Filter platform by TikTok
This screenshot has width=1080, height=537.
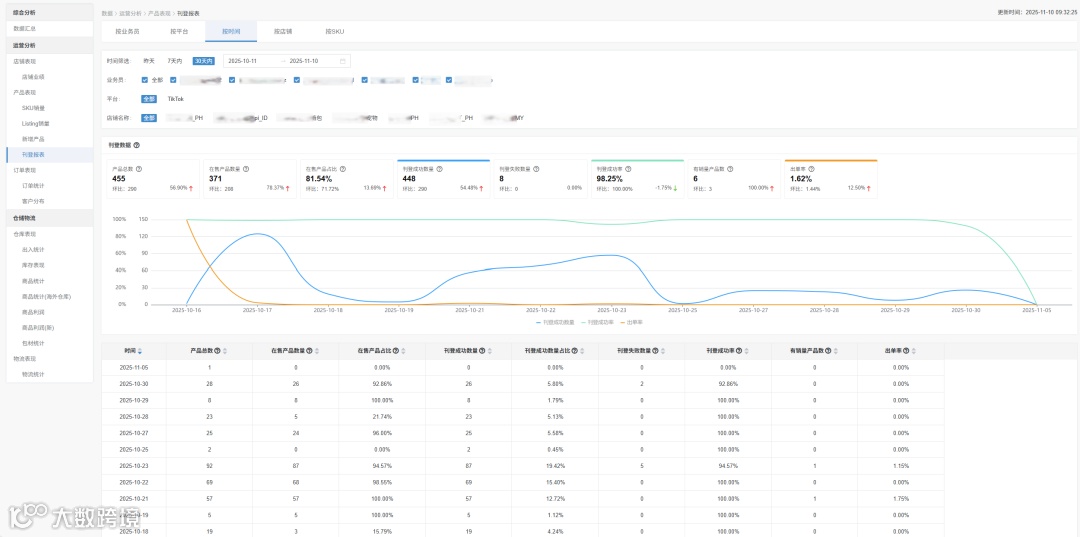[176, 99]
